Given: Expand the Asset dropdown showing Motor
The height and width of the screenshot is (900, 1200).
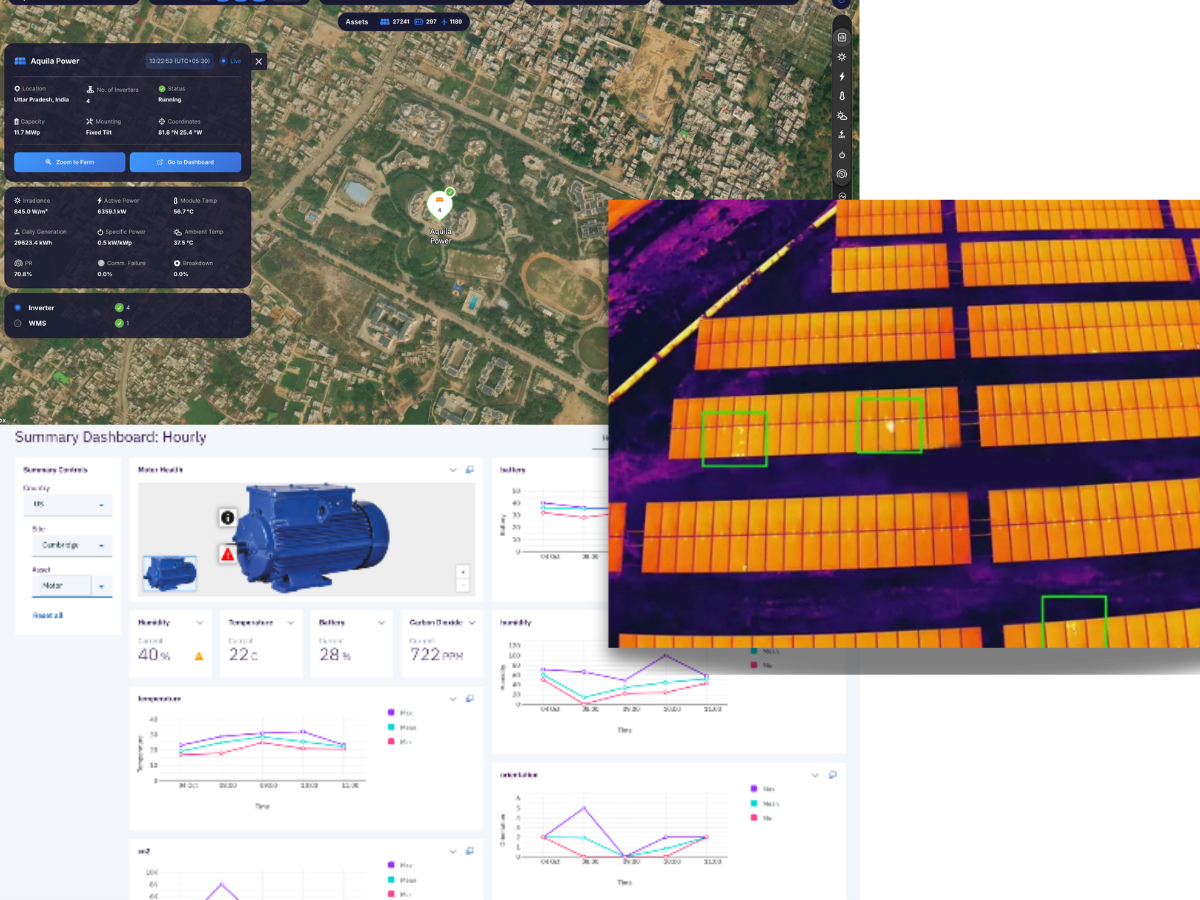Looking at the screenshot, I should coord(101,586).
